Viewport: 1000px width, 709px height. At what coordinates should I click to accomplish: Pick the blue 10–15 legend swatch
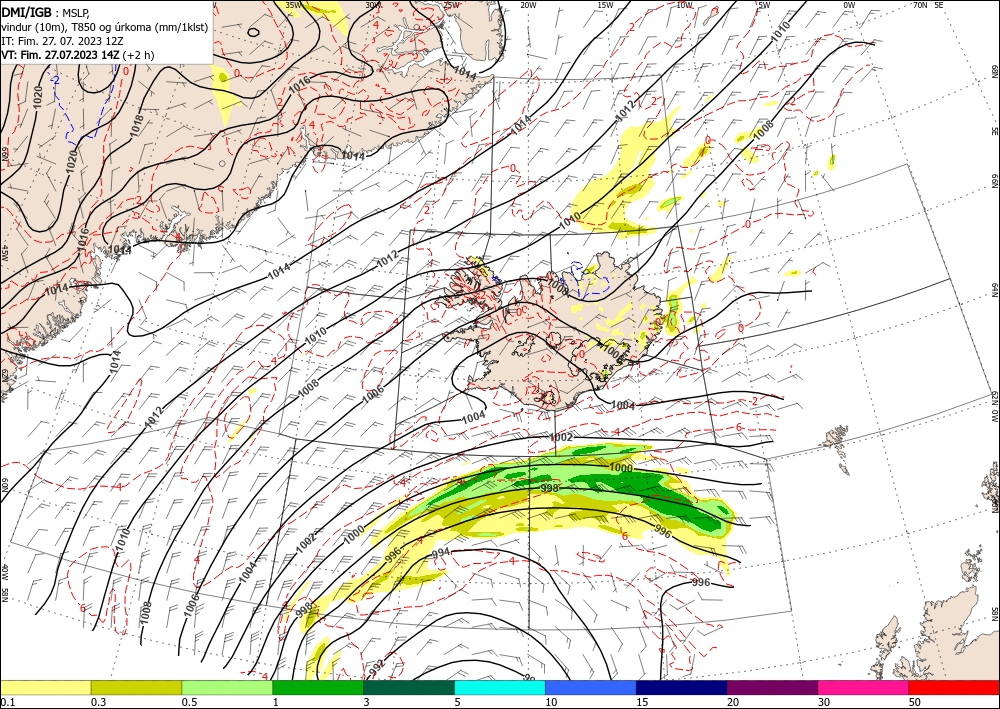pos(591,687)
